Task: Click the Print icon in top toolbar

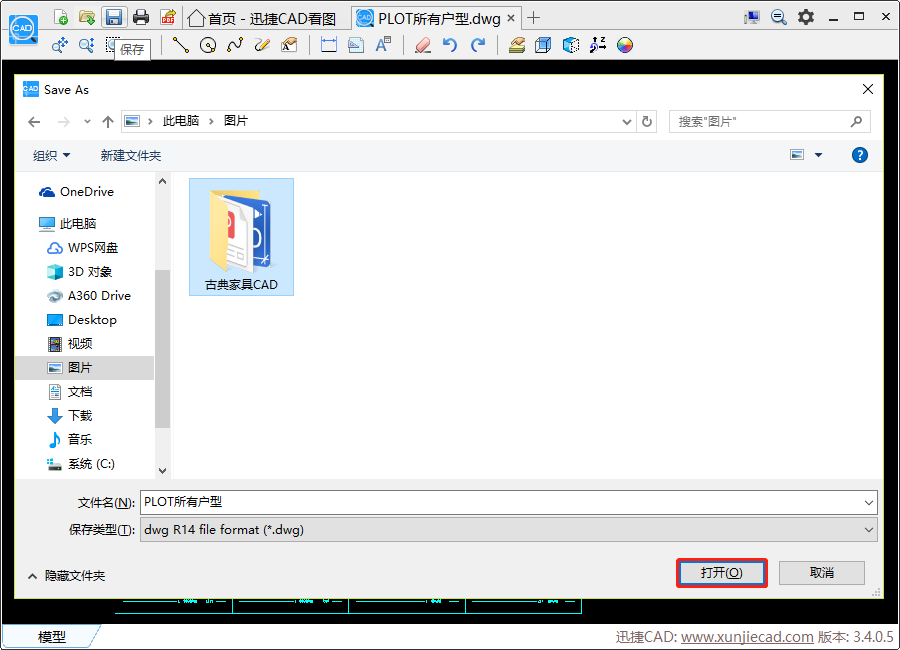Action: click(x=141, y=17)
